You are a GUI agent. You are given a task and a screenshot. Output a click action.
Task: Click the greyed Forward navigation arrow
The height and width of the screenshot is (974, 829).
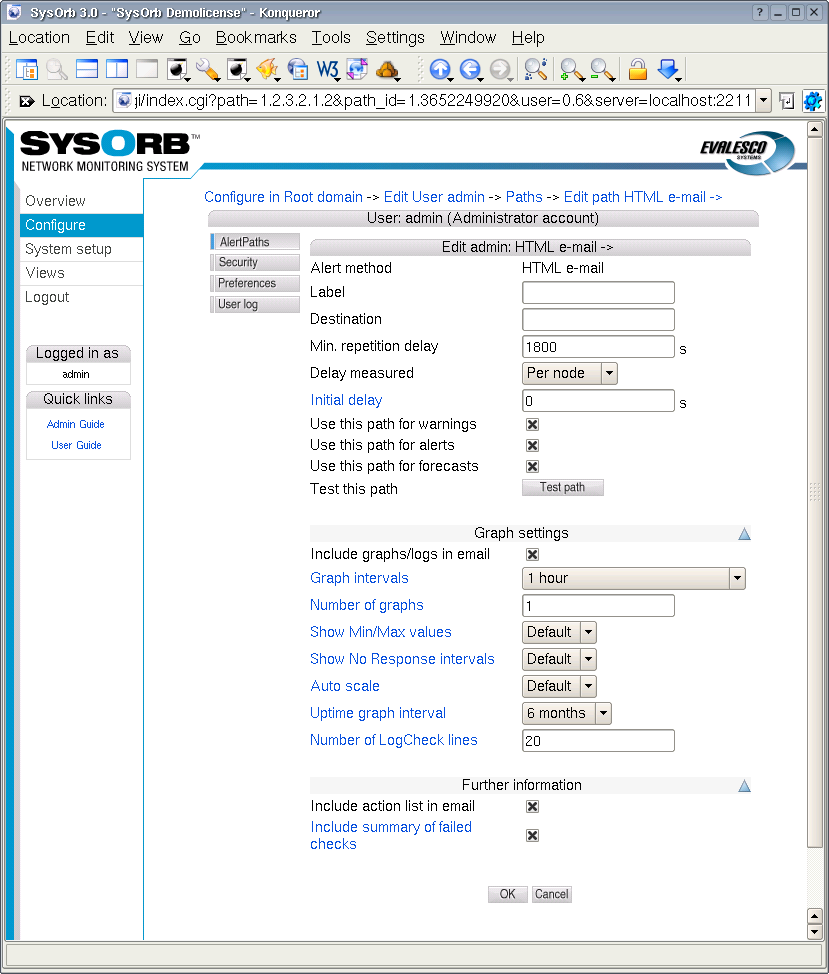pos(500,69)
